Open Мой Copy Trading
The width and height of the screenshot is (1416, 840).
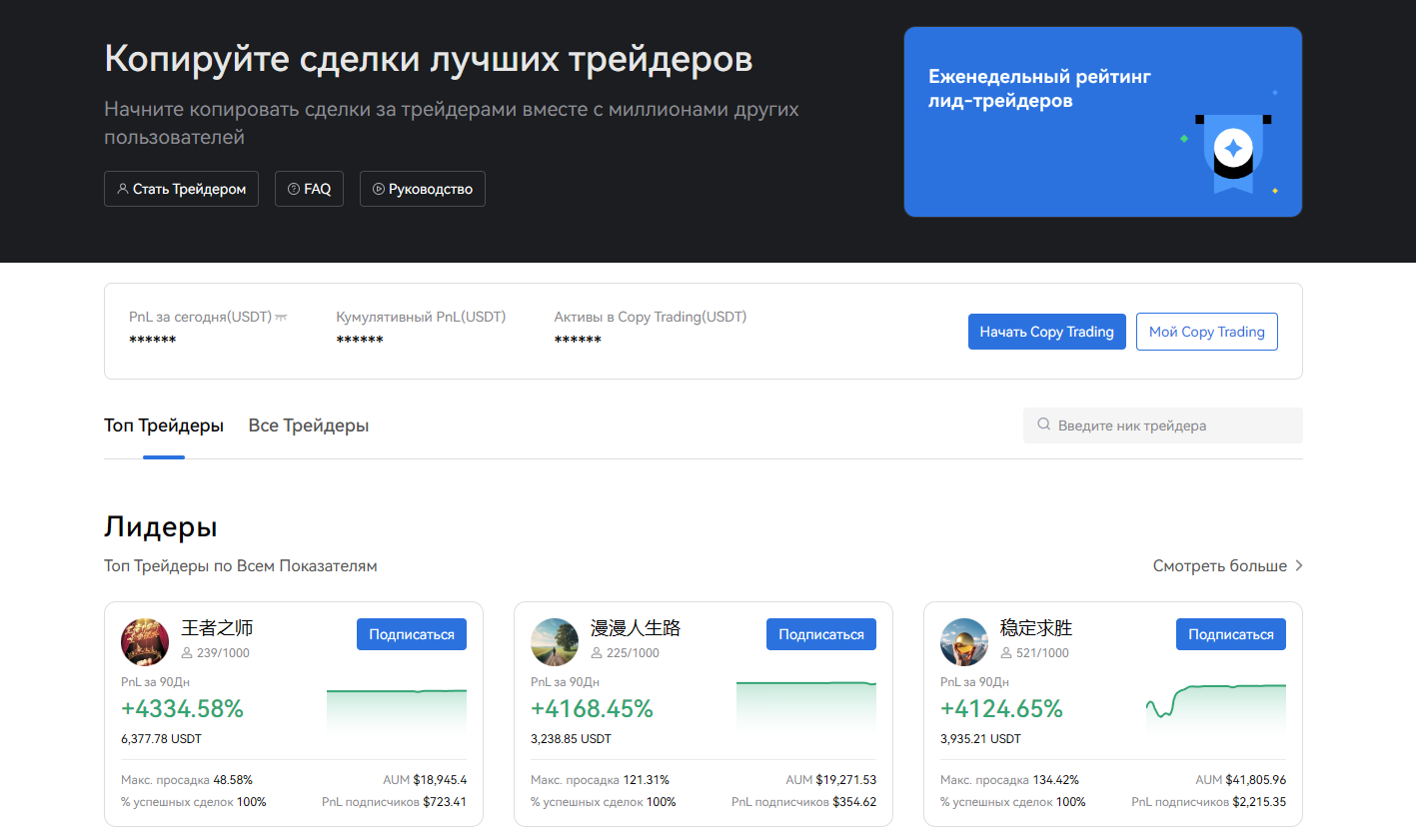1206,332
